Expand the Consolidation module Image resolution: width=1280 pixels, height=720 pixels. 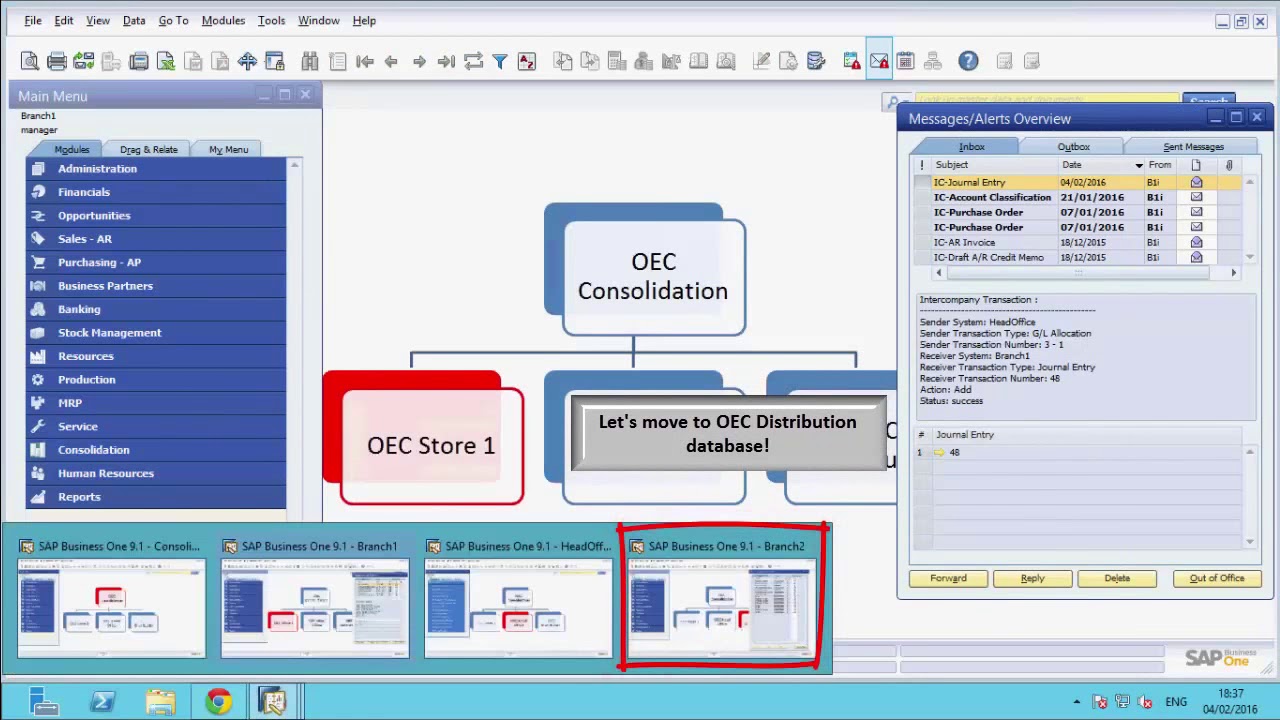tap(156, 450)
